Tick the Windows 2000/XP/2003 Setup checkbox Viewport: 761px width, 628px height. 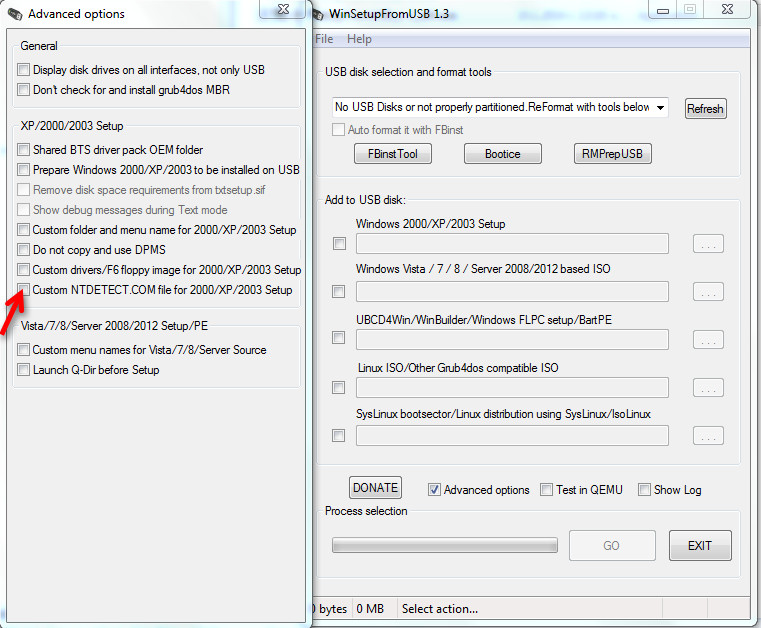(339, 243)
